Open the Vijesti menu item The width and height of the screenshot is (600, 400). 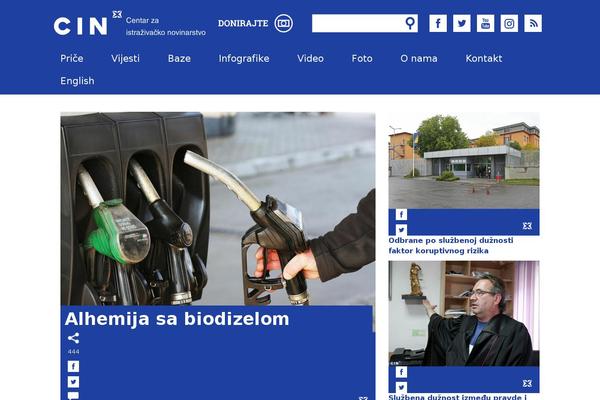(125, 58)
